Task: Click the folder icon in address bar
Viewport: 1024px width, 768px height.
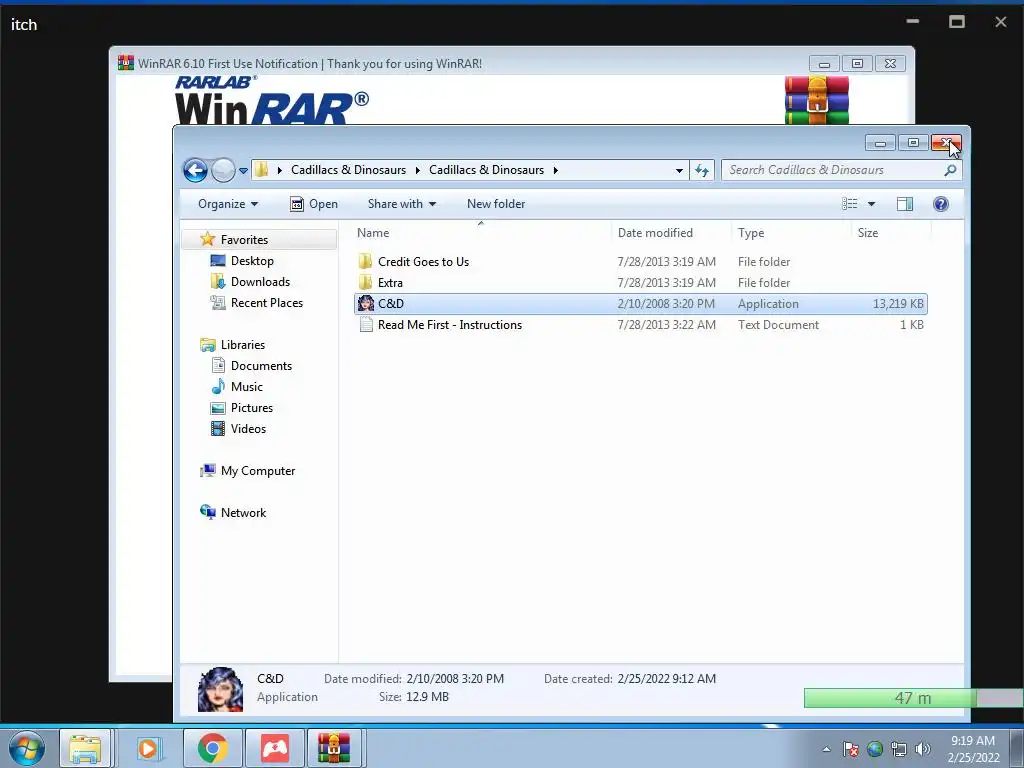Action: click(x=261, y=170)
